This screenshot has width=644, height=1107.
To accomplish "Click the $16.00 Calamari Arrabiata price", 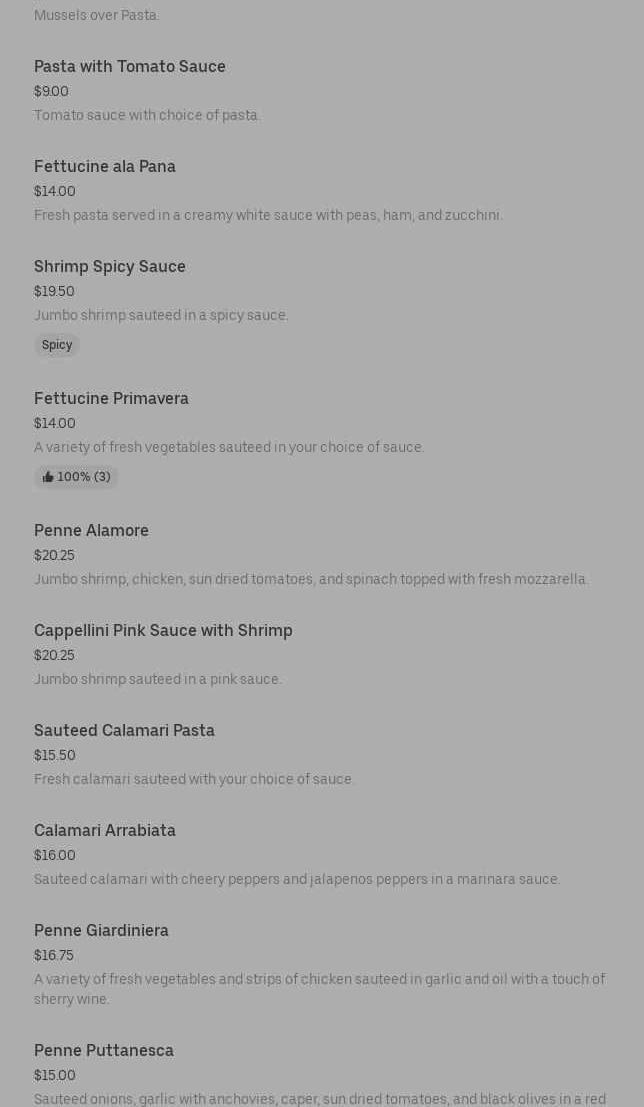I will pos(55,856).
